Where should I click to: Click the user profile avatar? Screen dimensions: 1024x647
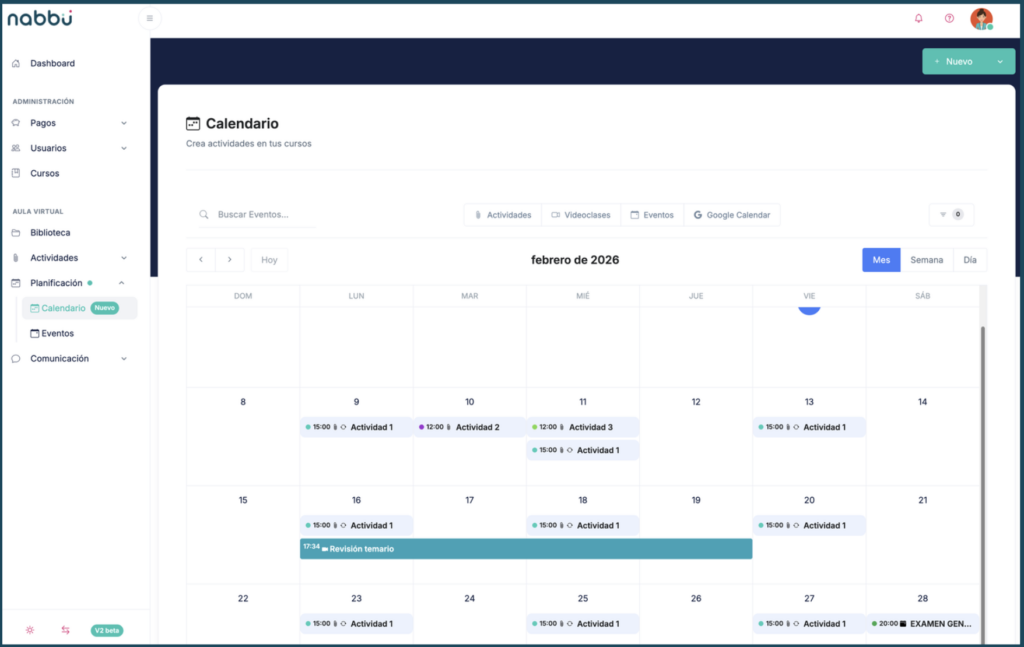coord(981,18)
